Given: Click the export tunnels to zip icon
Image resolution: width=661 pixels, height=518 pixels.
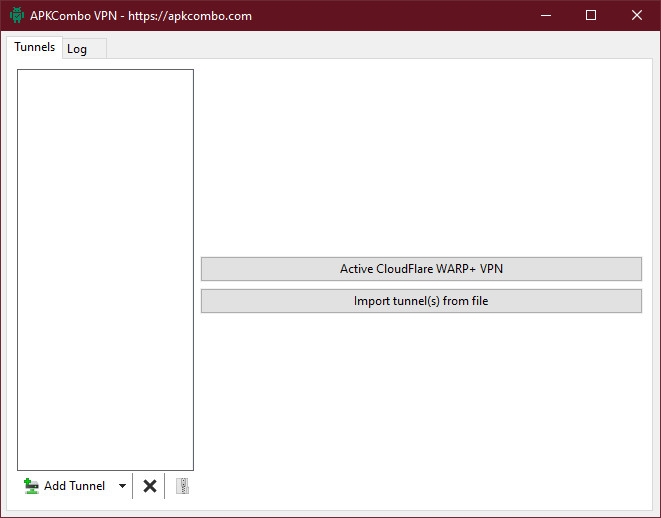Looking at the screenshot, I should pyautogui.click(x=182, y=486).
